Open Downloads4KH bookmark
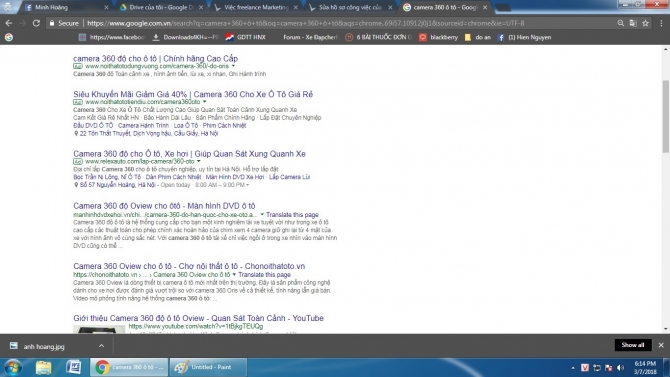This screenshot has width=670, height=377. (x=185, y=38)
